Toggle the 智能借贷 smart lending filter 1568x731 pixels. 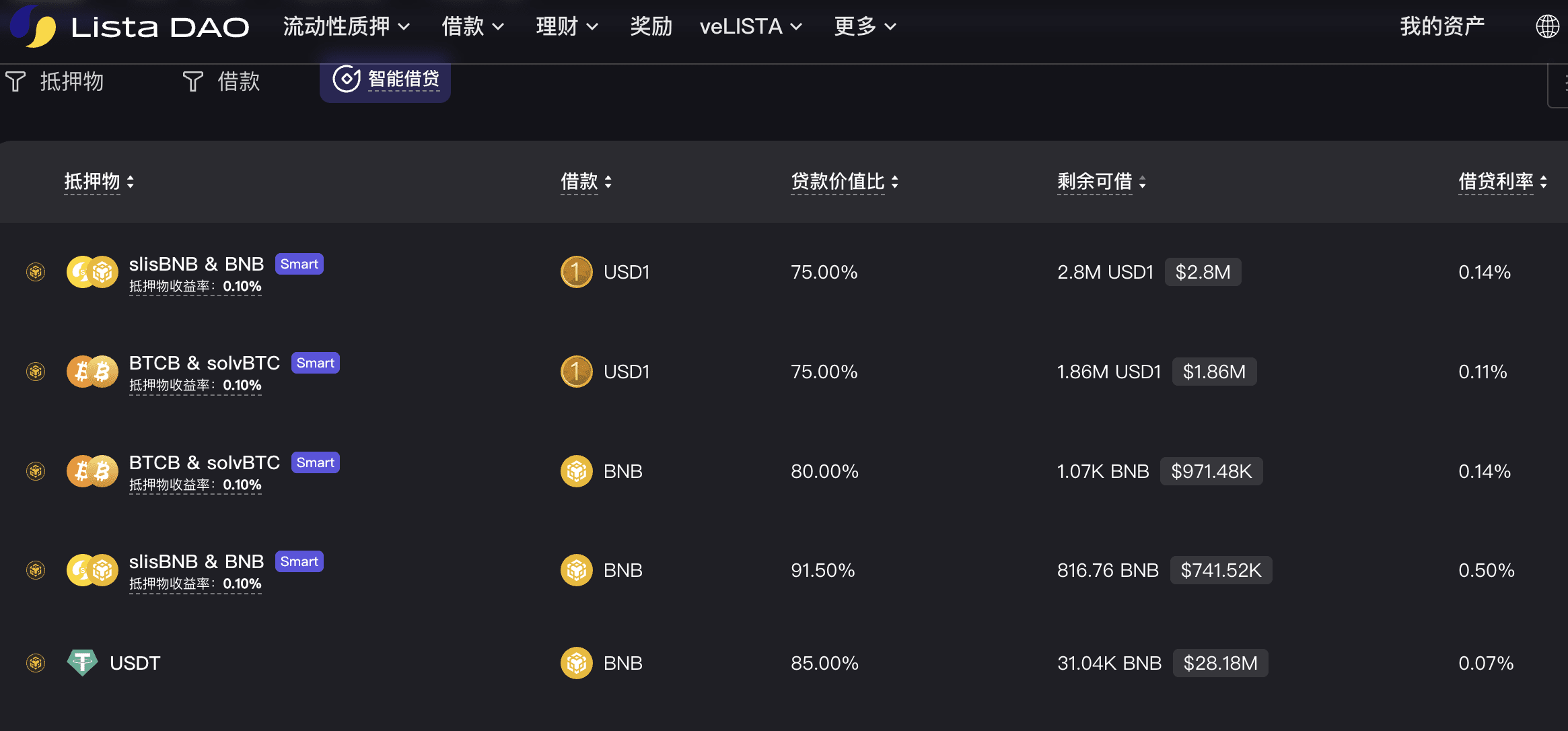pyautogui.click(x=386, y=79)
